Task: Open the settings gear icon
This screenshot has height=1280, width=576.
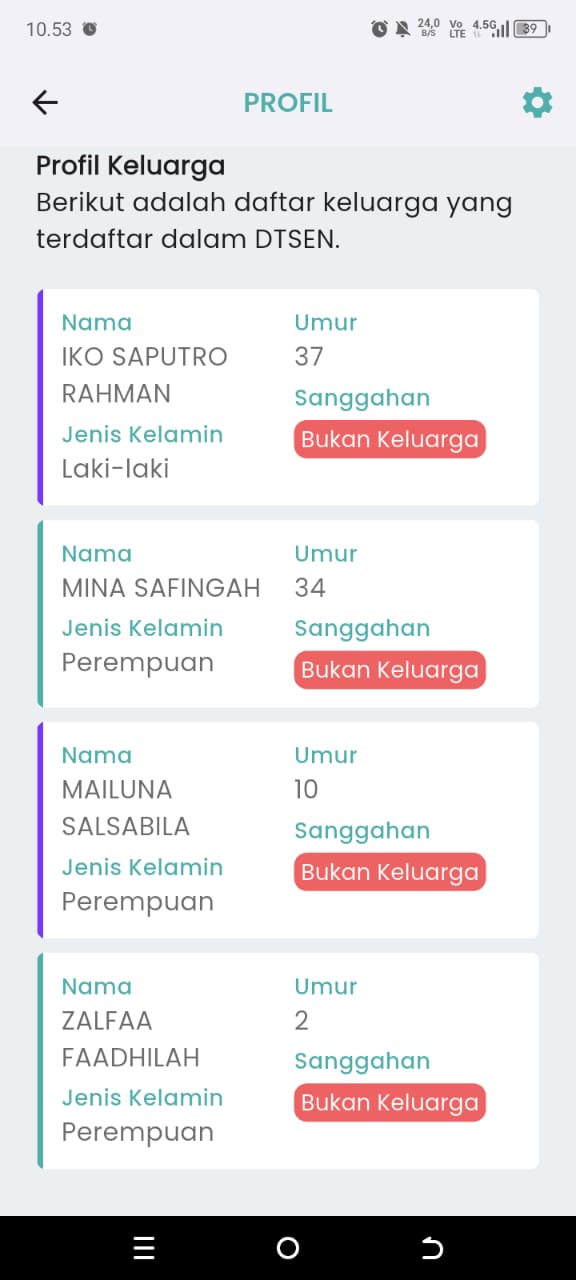Action: (x=537, y=102)
